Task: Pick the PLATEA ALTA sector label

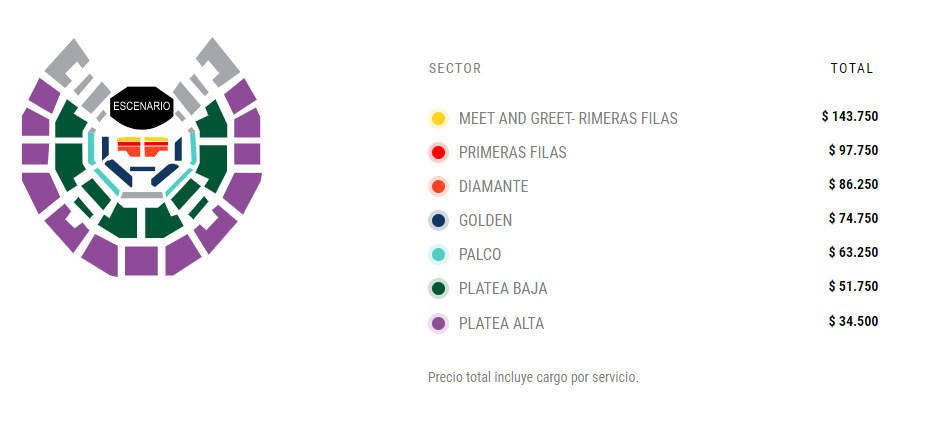Action: pos(501,323)
